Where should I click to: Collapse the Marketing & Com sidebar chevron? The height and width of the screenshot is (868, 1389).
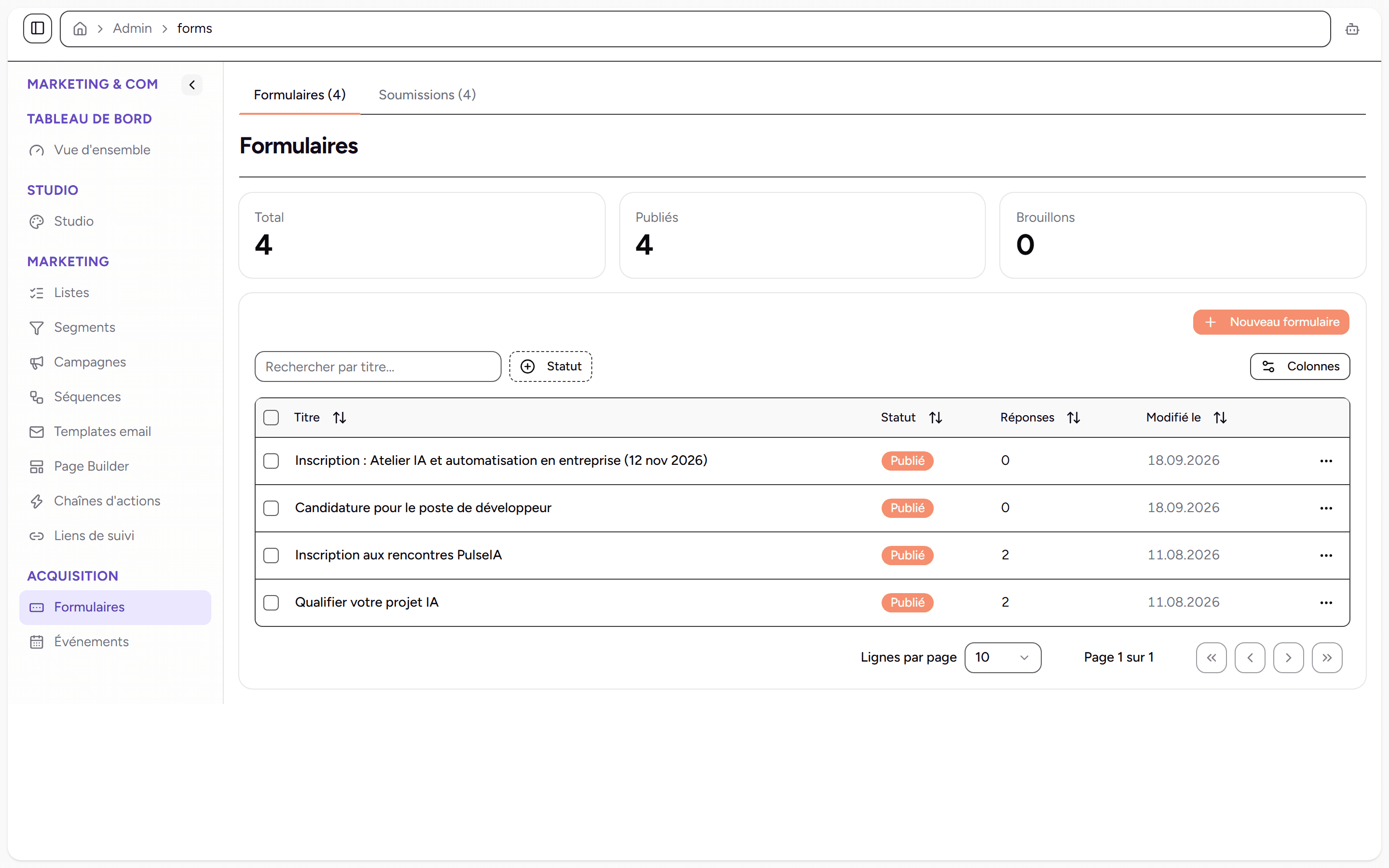[x=191, y=85]
